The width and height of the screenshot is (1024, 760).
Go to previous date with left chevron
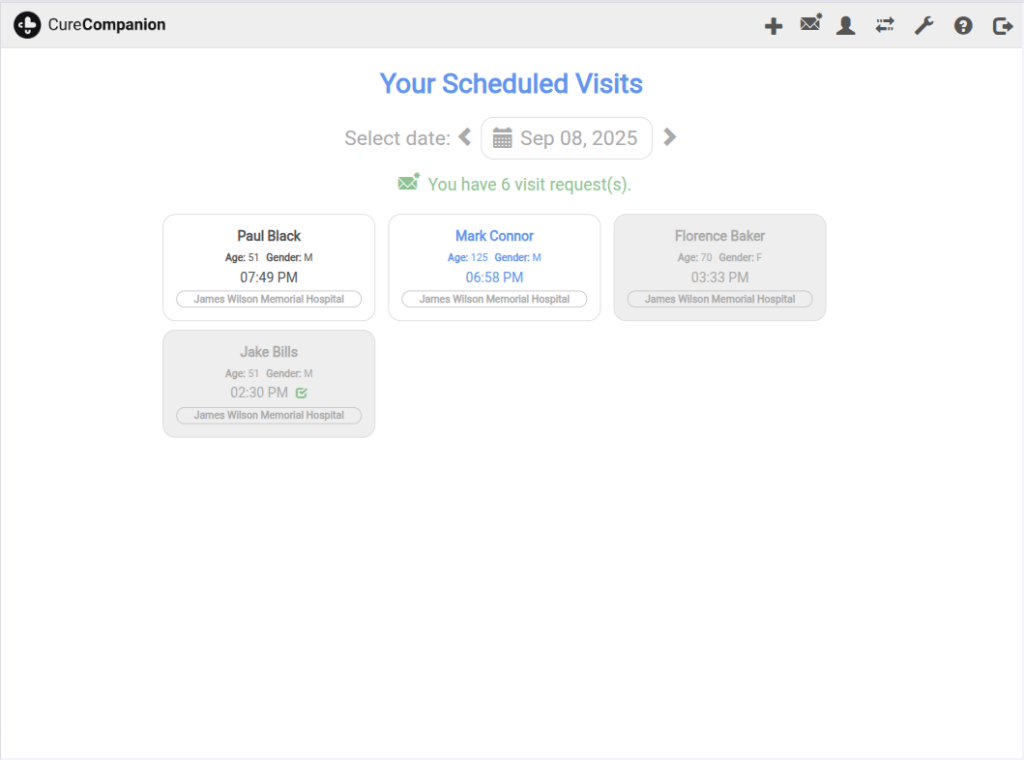pyautogui.click(x=464, y=137)
